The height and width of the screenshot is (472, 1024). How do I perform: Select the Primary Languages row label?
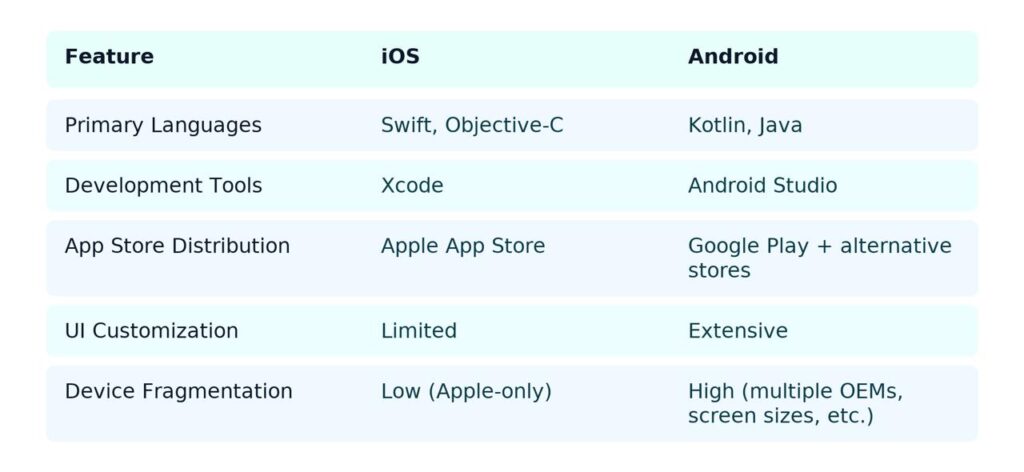(163, 126)
